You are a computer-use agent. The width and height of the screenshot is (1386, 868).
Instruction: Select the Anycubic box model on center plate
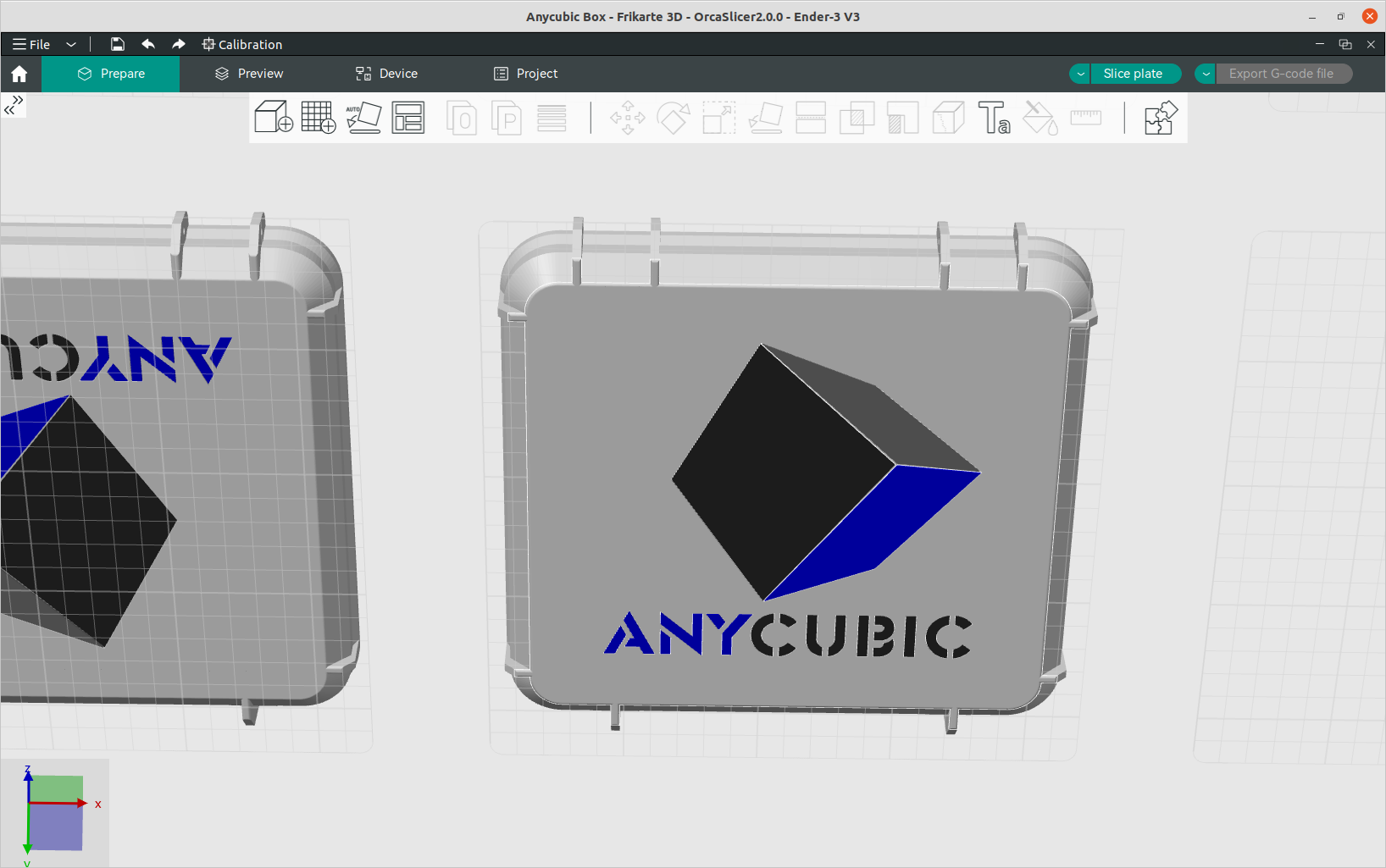click(x=796, y=474)
